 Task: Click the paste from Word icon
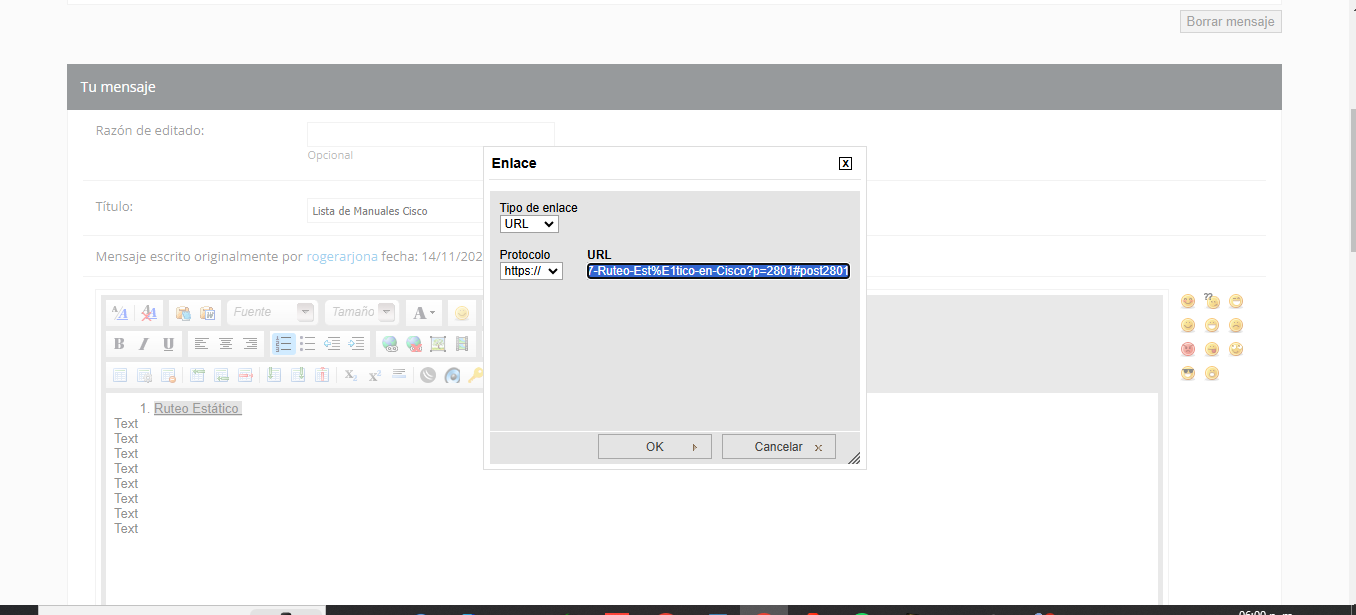pyautogui.click(x=208, y=313)
